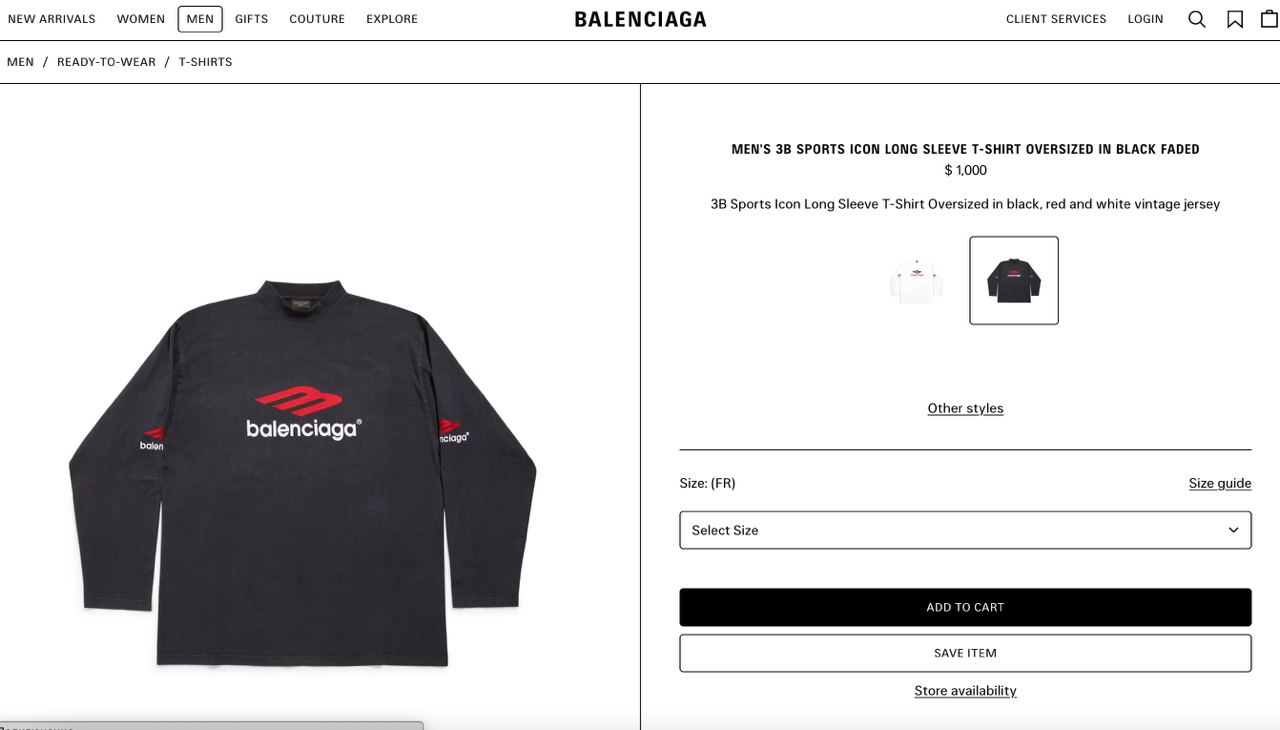Screen dimensions: 1280x730
Task: Click ADD TO CART button
Action: (x=965, y=607)
